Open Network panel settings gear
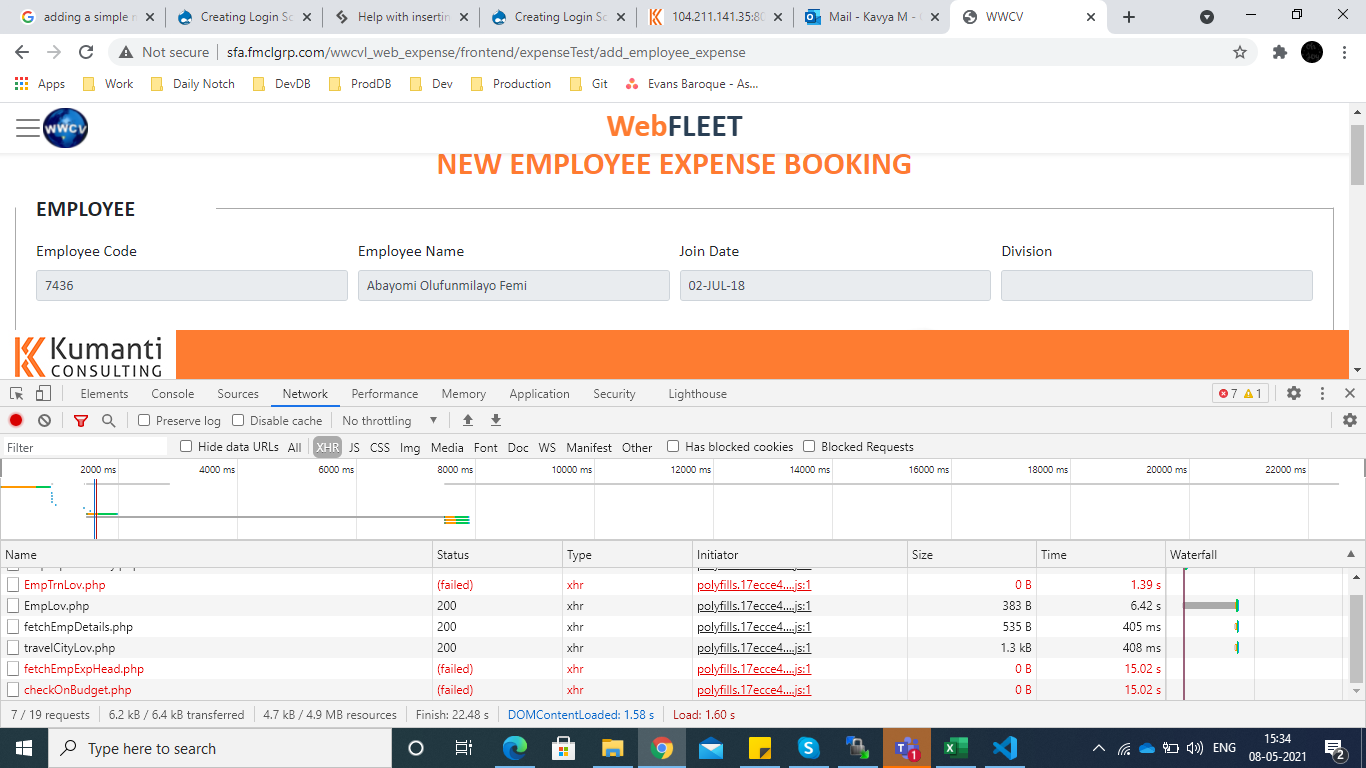The image size is (1366, 768). tap(1350, 420)
